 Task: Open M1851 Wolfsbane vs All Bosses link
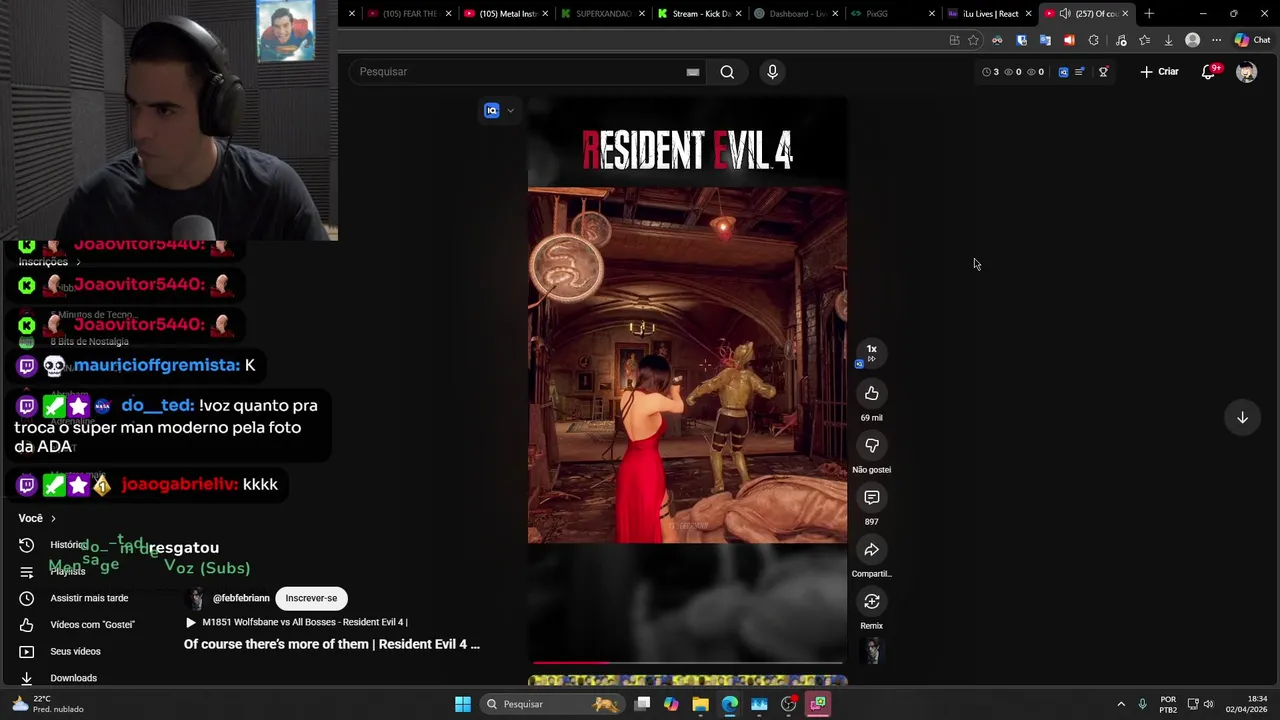click(298, 623)
